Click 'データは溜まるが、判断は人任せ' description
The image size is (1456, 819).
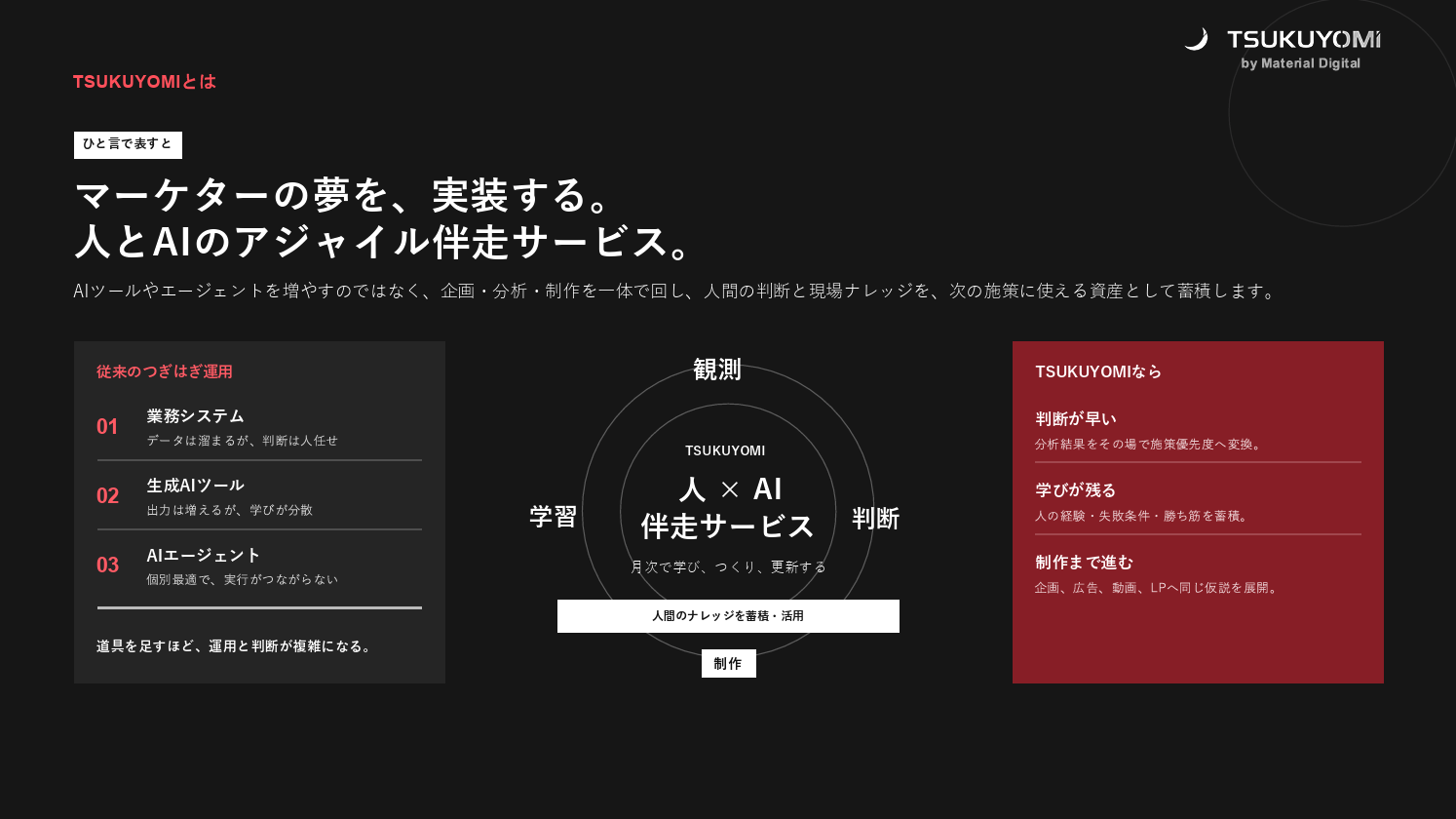click(243, 441)
